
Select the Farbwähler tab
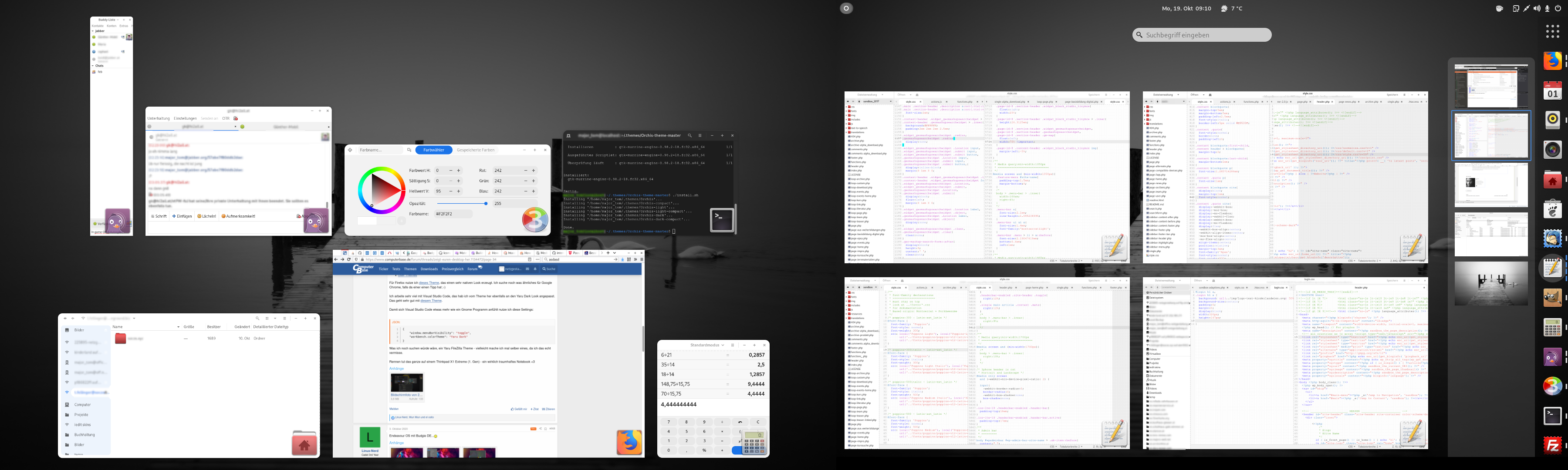pos(433,150)
